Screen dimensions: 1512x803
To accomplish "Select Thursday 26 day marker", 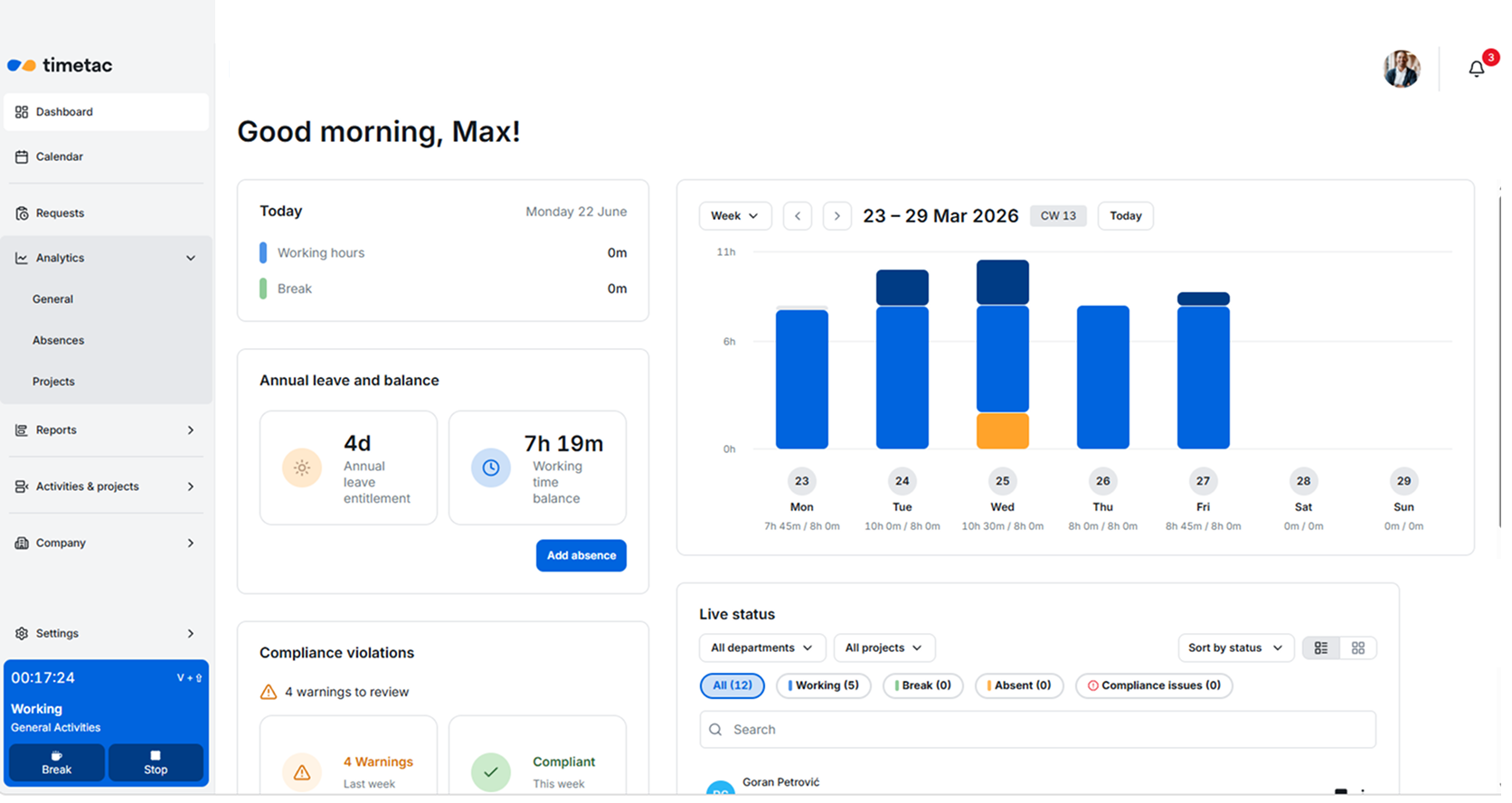I will [x=1103, y=481].
